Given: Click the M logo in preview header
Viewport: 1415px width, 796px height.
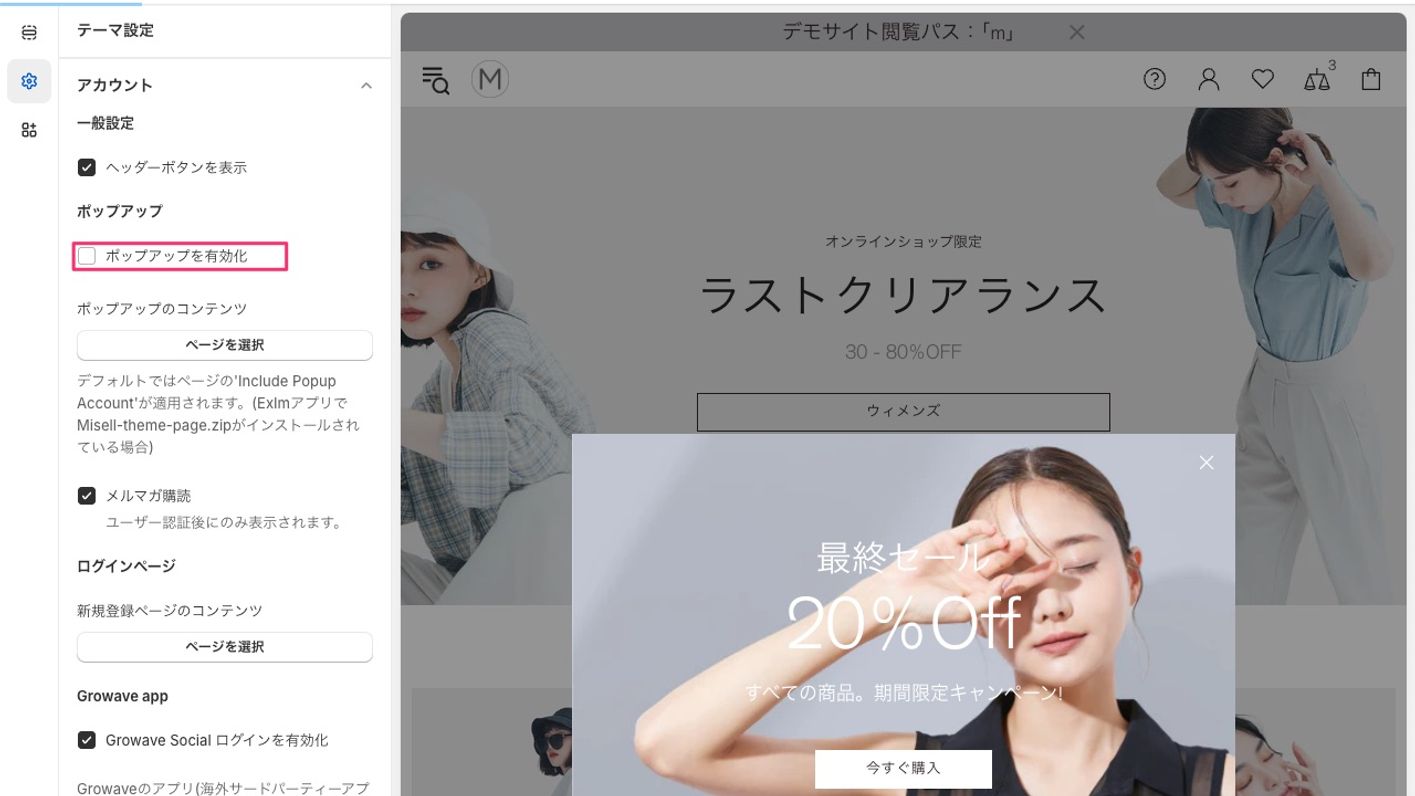Looking at the screenshot, I should tap(490, 79).
